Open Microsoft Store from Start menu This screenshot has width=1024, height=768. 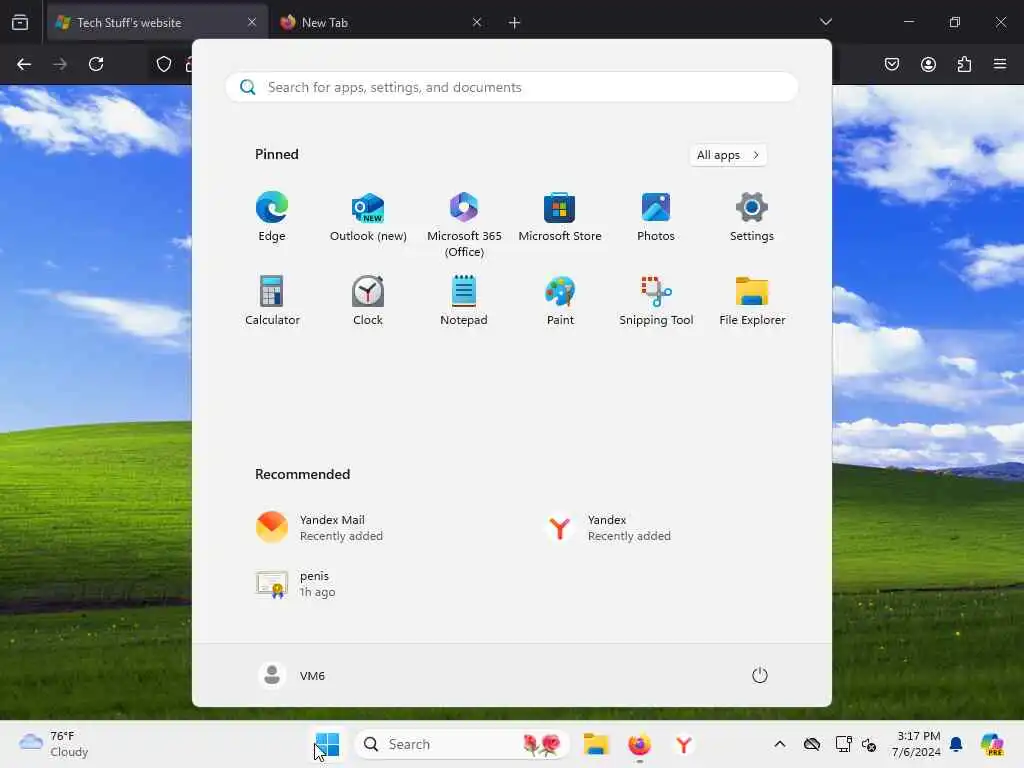[x=560, y=217]
